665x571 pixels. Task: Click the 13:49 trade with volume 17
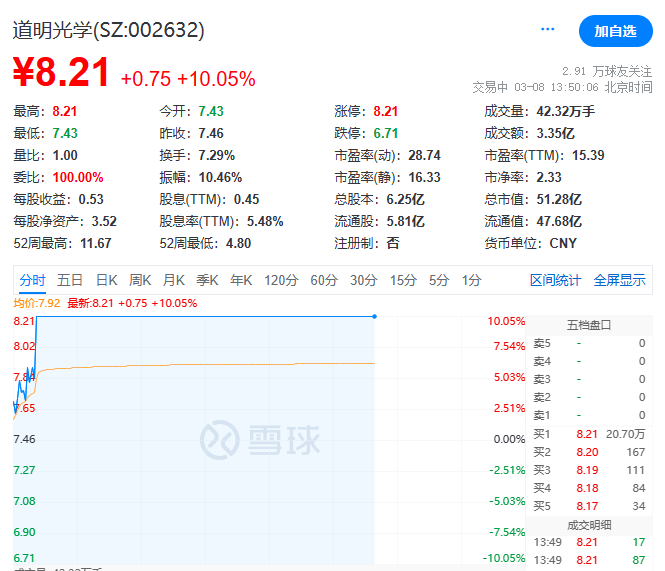pyautogui.click(x=589, y=542)
